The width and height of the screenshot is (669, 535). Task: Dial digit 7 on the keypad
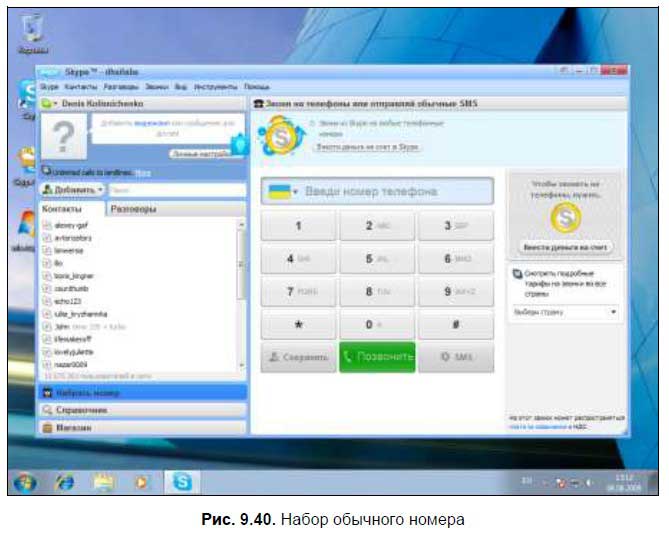coord(298,292)
